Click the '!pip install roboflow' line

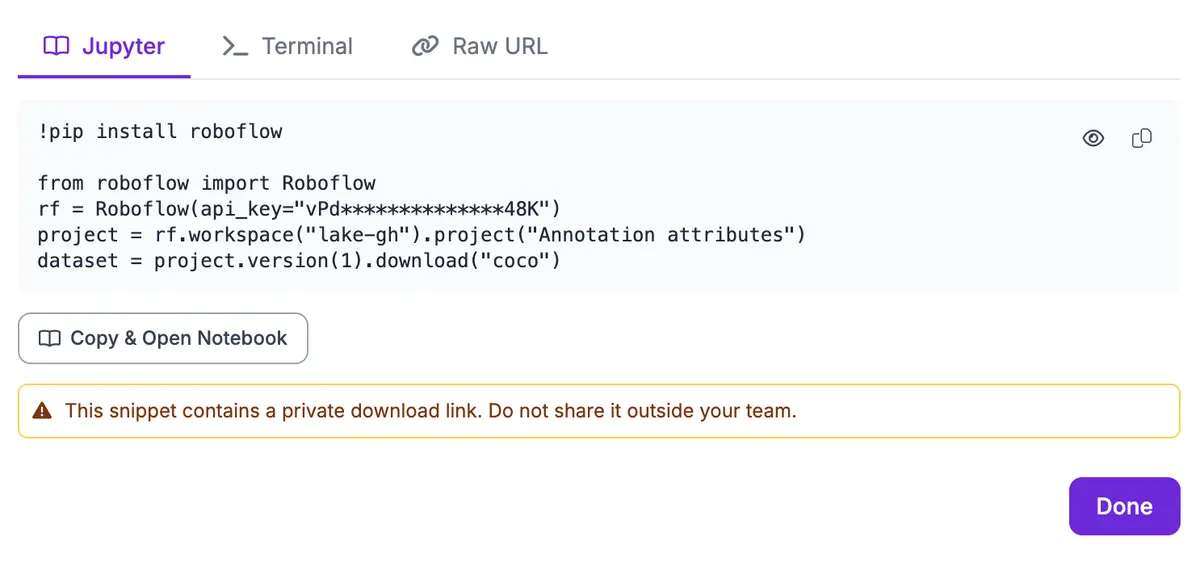coord(160,131)
